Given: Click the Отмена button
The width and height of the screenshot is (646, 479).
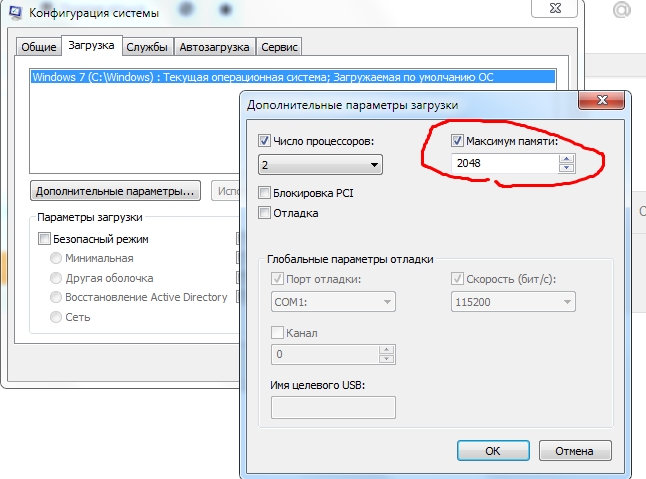Looking at the screenshot, I should [x=575, y=451].
